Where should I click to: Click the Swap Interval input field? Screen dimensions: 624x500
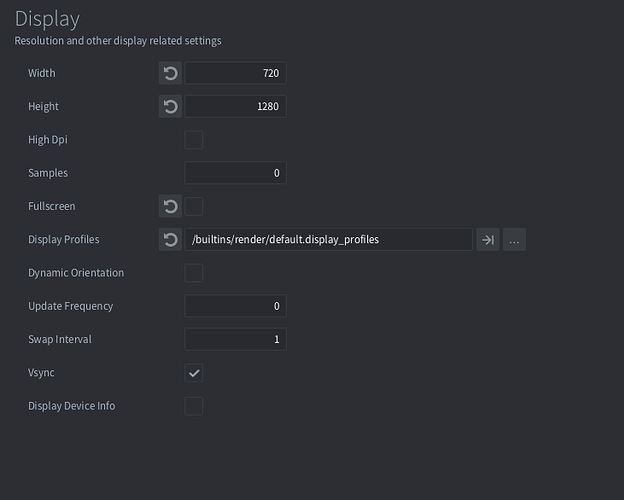[x=236, y=339]
